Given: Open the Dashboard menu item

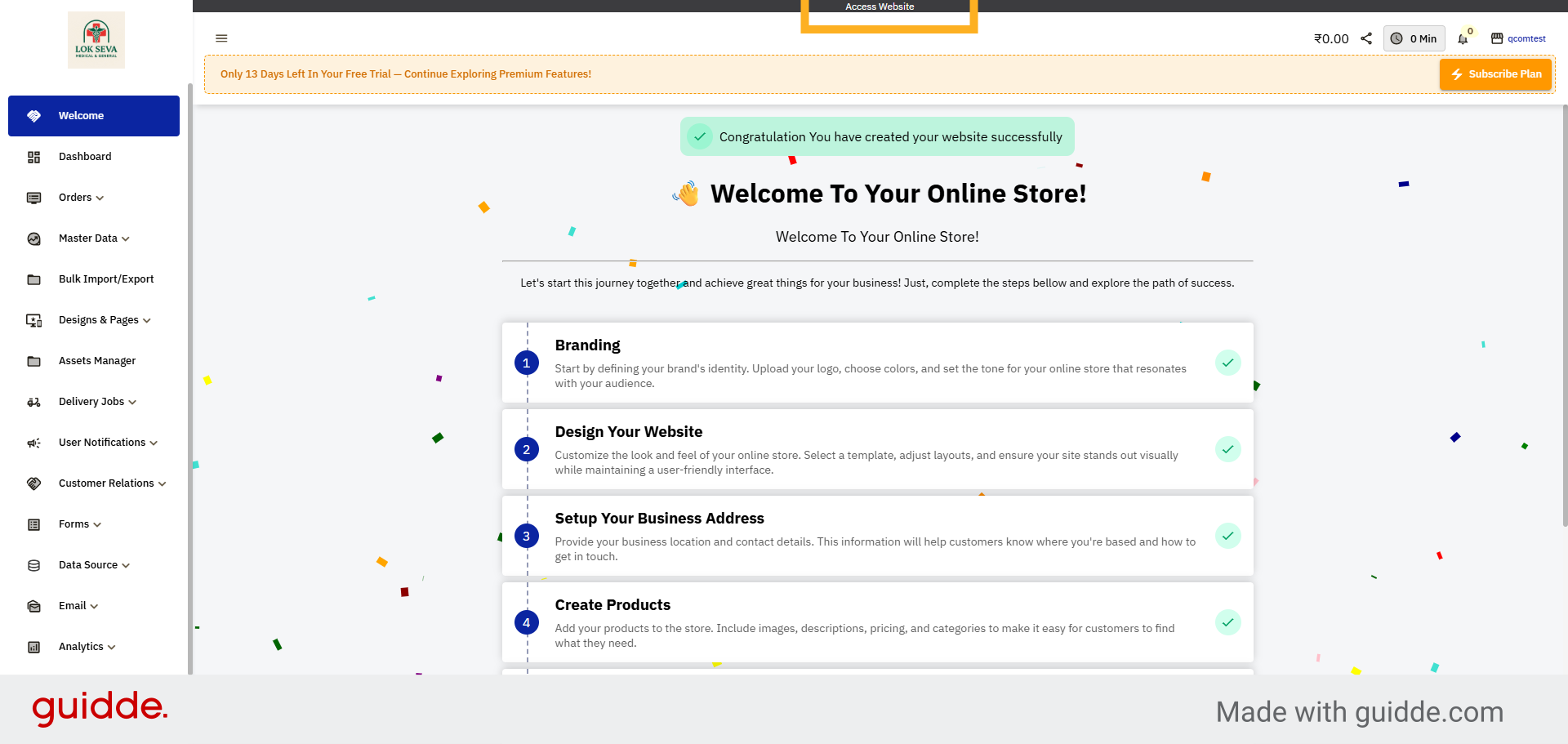Looking at the screenshot, I should point(94,157).
